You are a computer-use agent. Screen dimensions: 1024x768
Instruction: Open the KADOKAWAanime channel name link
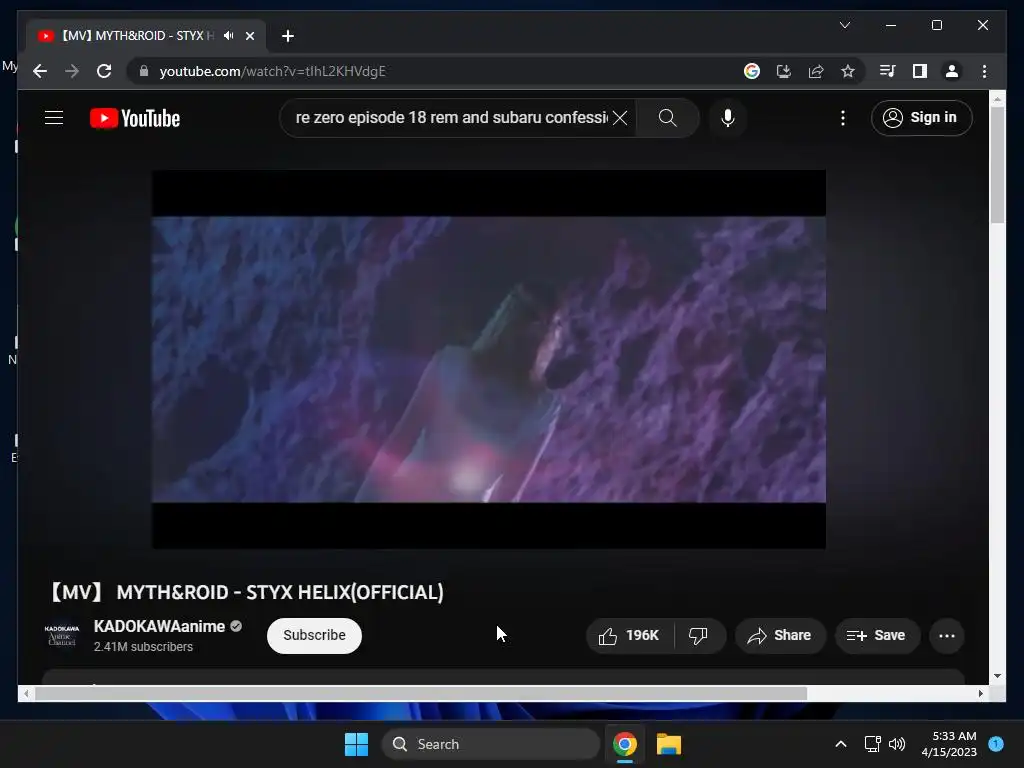pyautogui.click(x=159, y=626)
